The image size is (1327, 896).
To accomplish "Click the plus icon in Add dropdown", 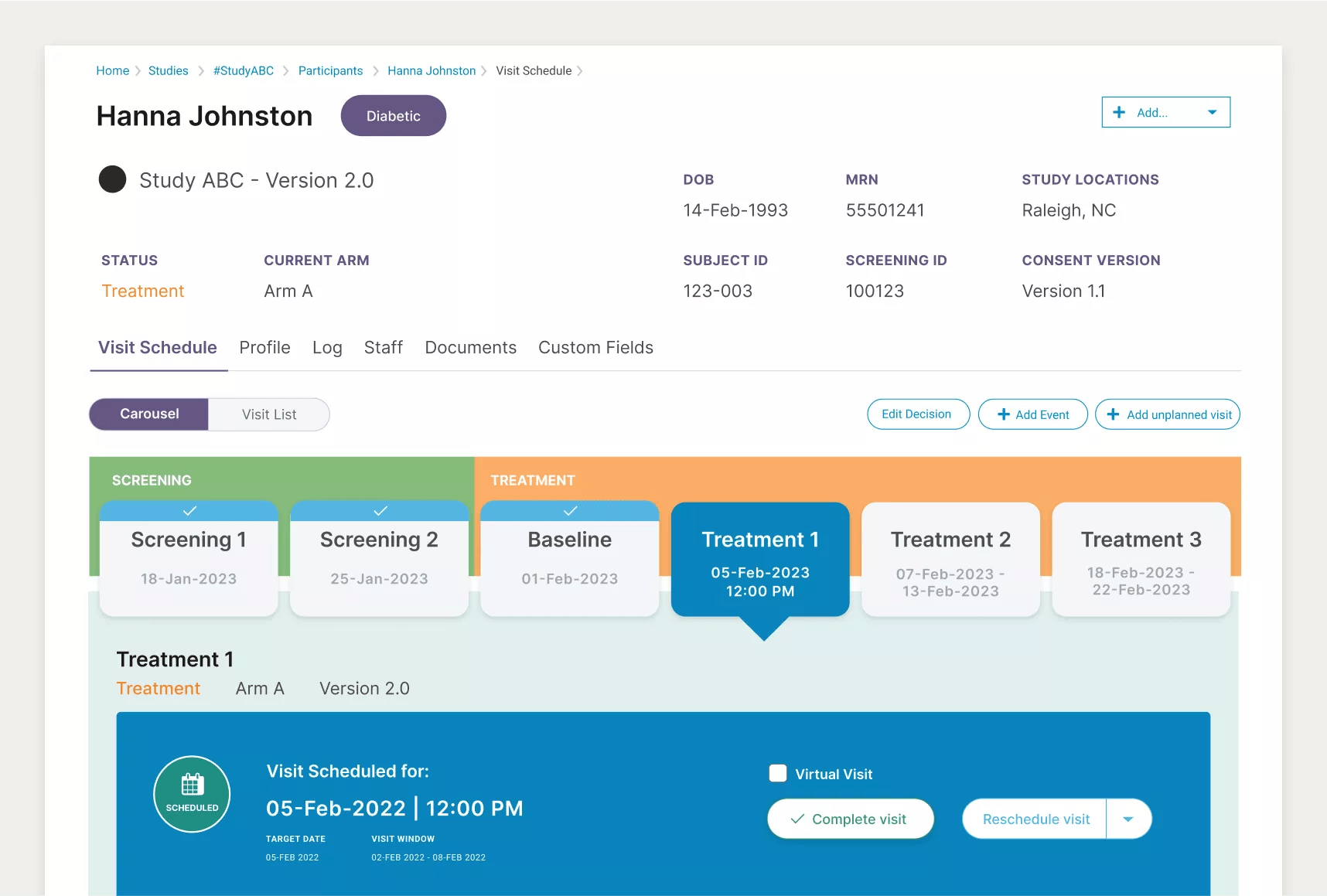I will click(x=1119, y=112).
